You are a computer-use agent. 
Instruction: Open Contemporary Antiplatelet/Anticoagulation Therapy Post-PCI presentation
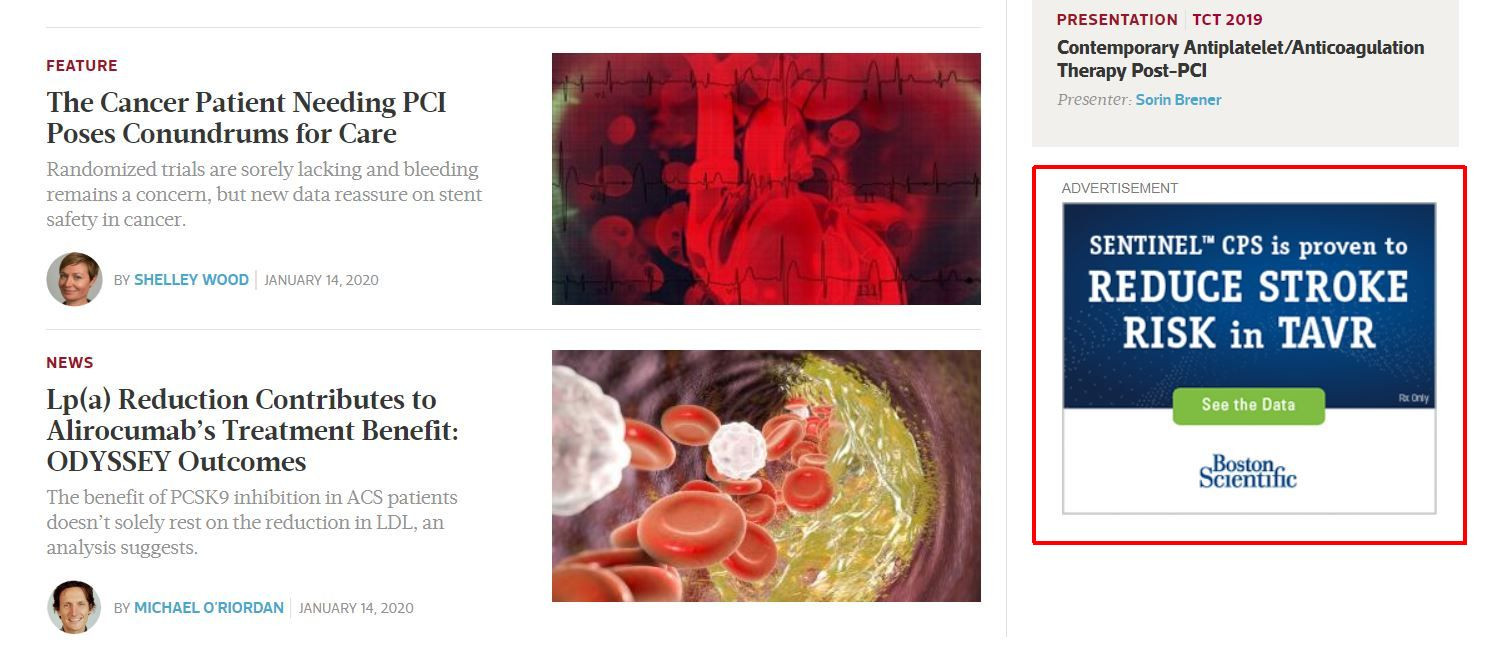pos(1240,59)
